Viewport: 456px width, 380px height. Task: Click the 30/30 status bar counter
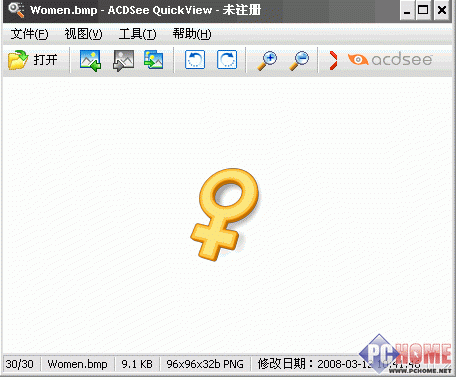coord(20,364)
